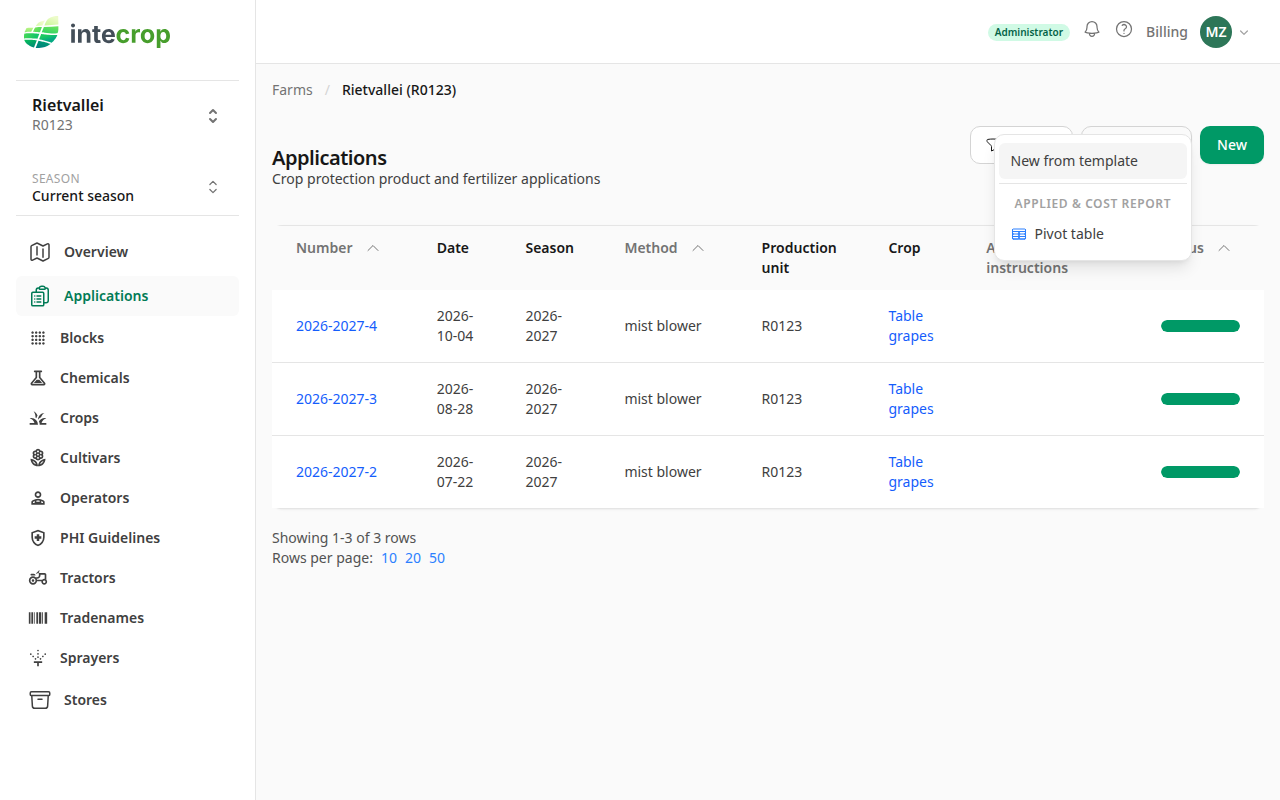Viewport: 1280px width, 800px height.
Task: Open Table grapes crop in 2026-07-22 row
Action: click(911, 472)
